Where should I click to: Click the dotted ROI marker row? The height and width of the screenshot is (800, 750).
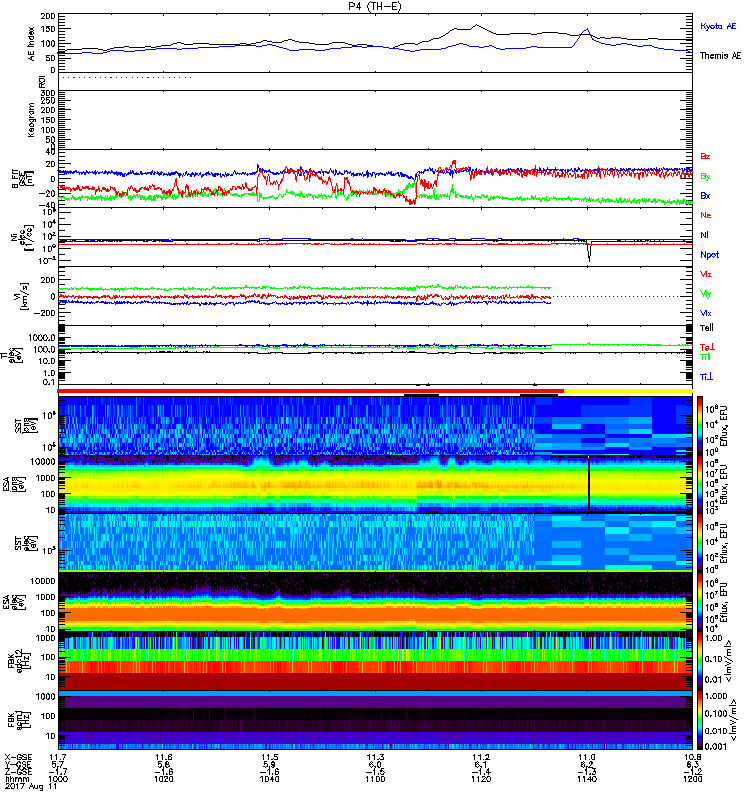click(126, 78)
